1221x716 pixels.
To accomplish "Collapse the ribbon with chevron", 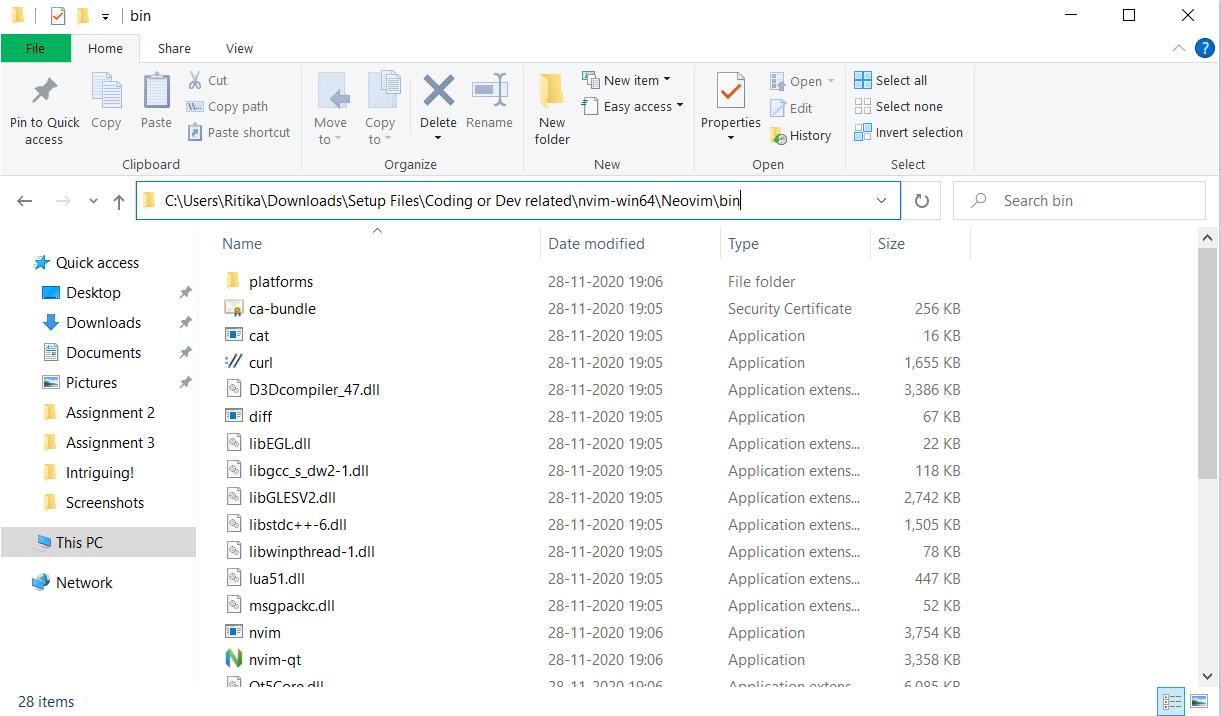I will pyautogui.click(x=1178, y=48).
